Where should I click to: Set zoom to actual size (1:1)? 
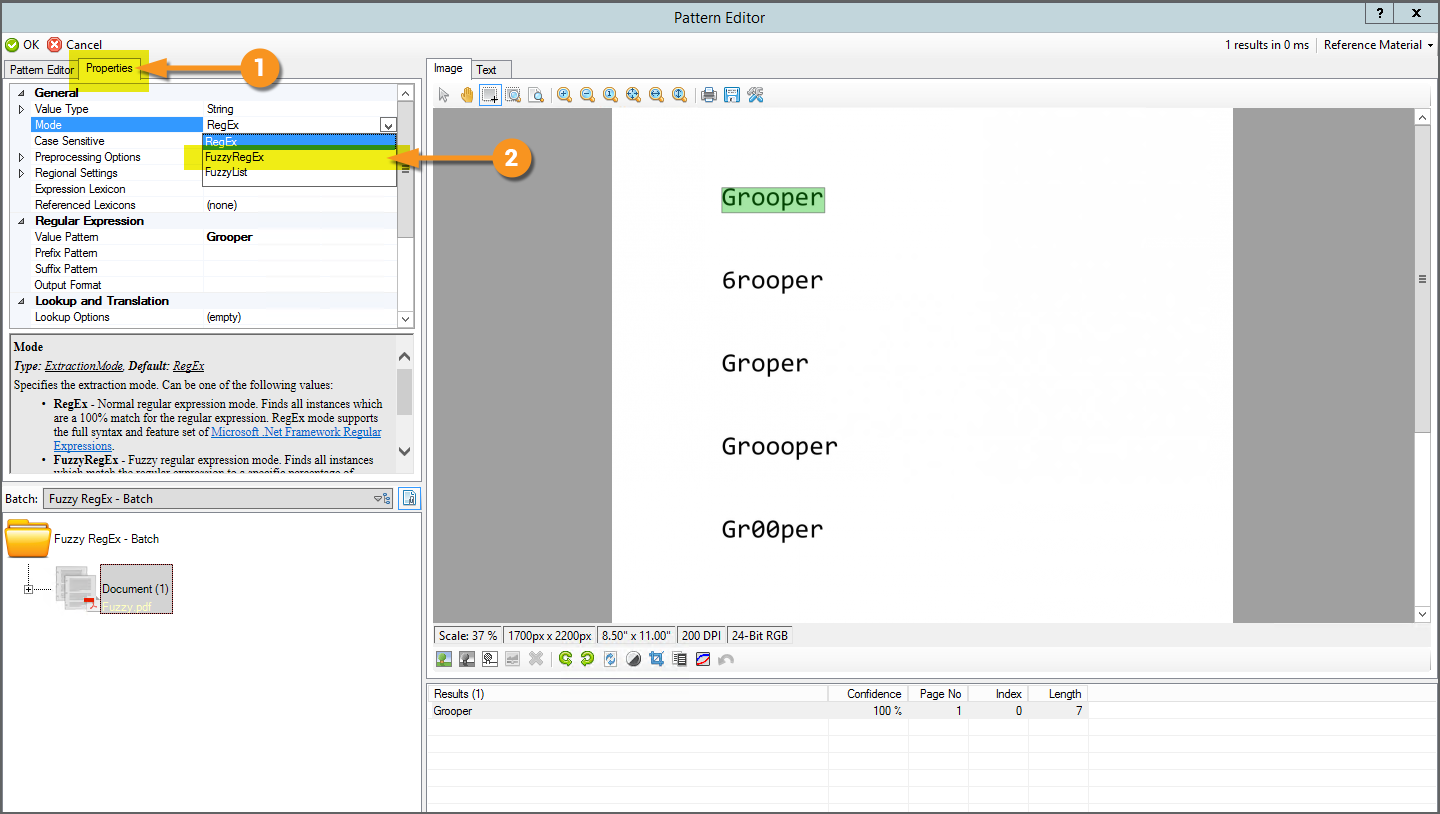610,95
